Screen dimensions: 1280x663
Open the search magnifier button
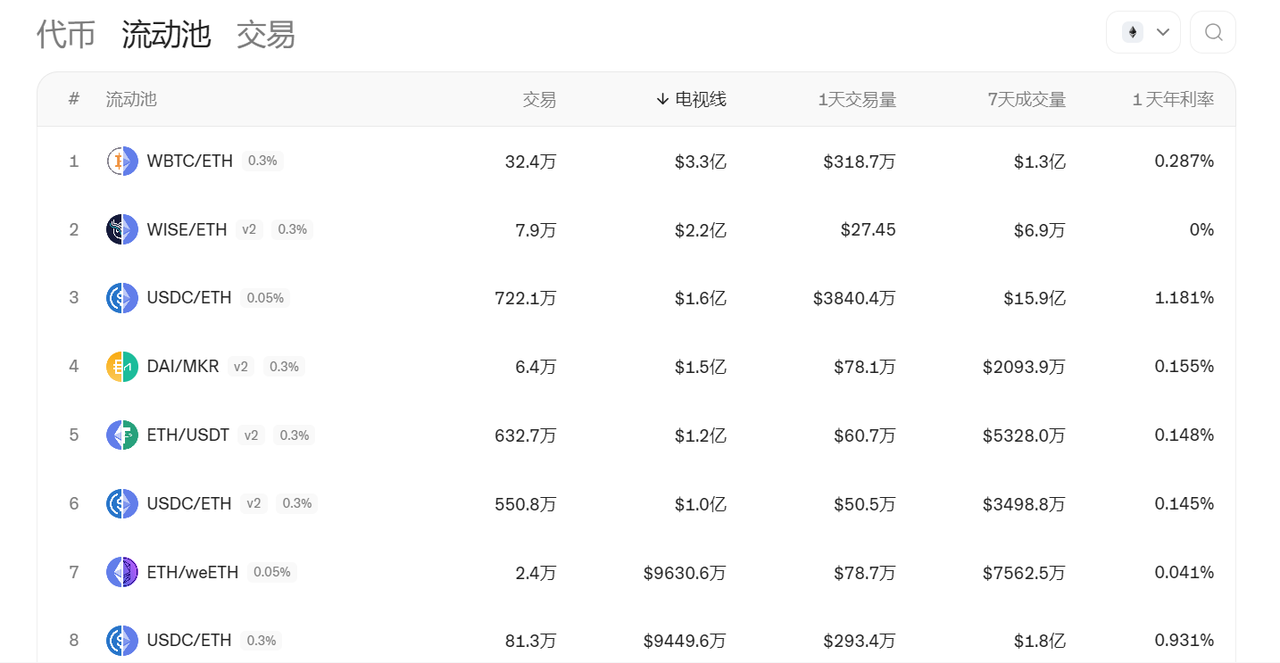point(1213,32)
